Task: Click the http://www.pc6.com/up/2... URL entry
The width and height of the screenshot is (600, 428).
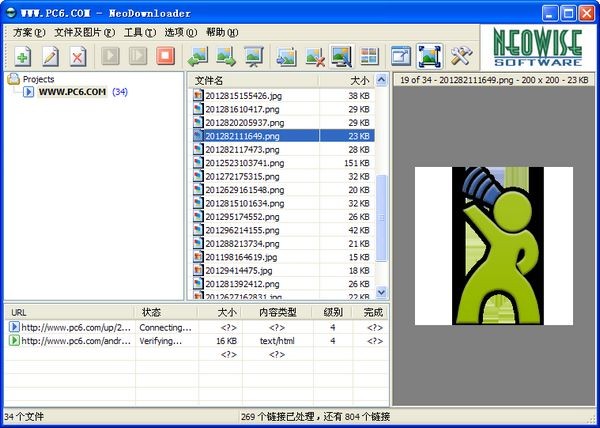Action: coord(76,327)
